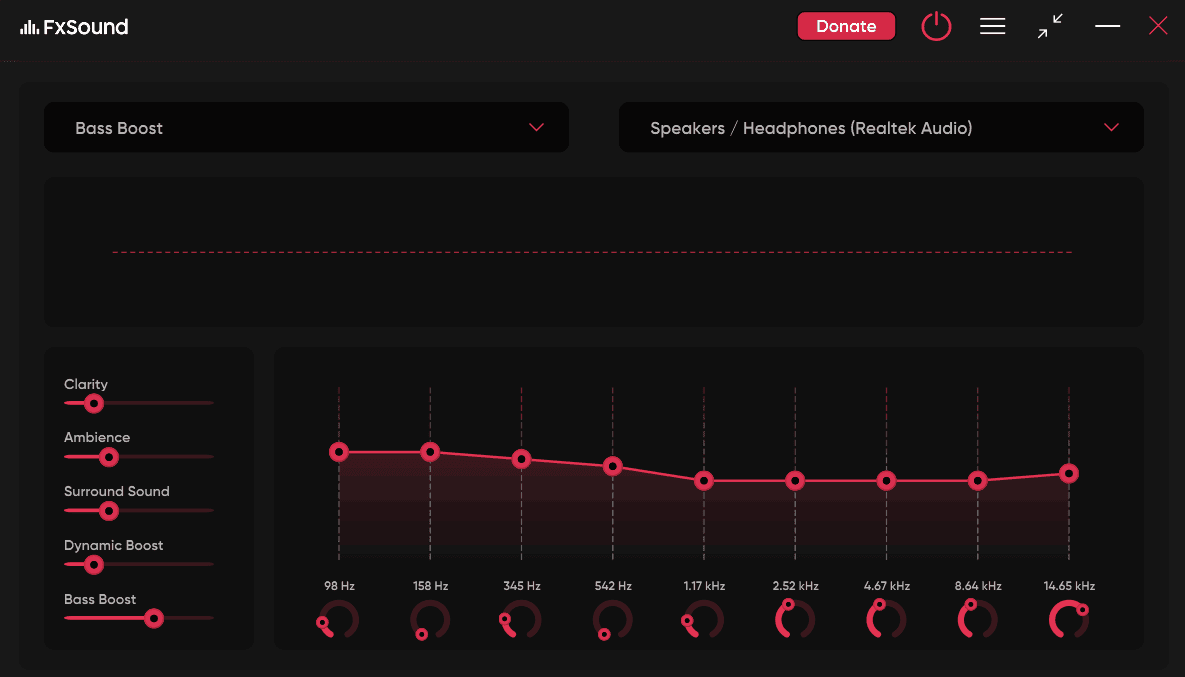Click the 14.65 kHz frequency label
Screen dimensions: 1185x677
1069,586
